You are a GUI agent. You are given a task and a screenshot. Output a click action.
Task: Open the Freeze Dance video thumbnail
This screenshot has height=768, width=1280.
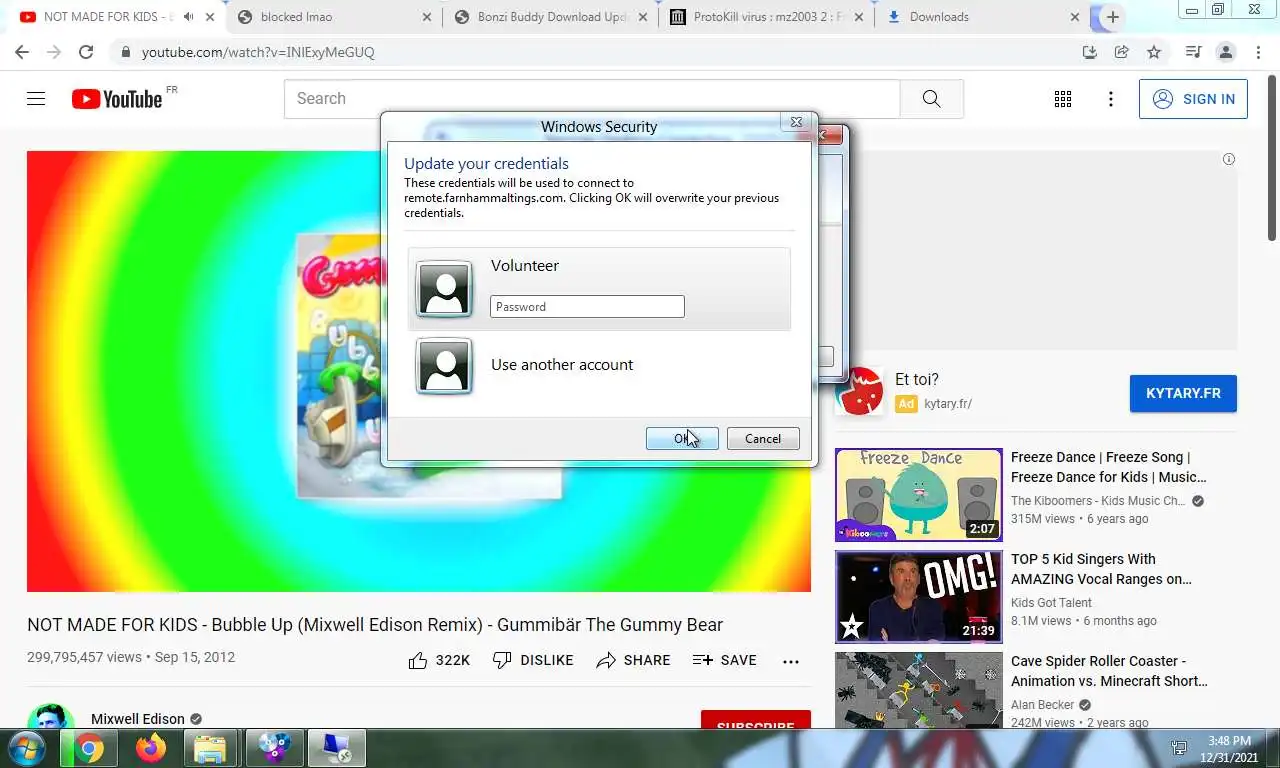(x=918, y=495)
